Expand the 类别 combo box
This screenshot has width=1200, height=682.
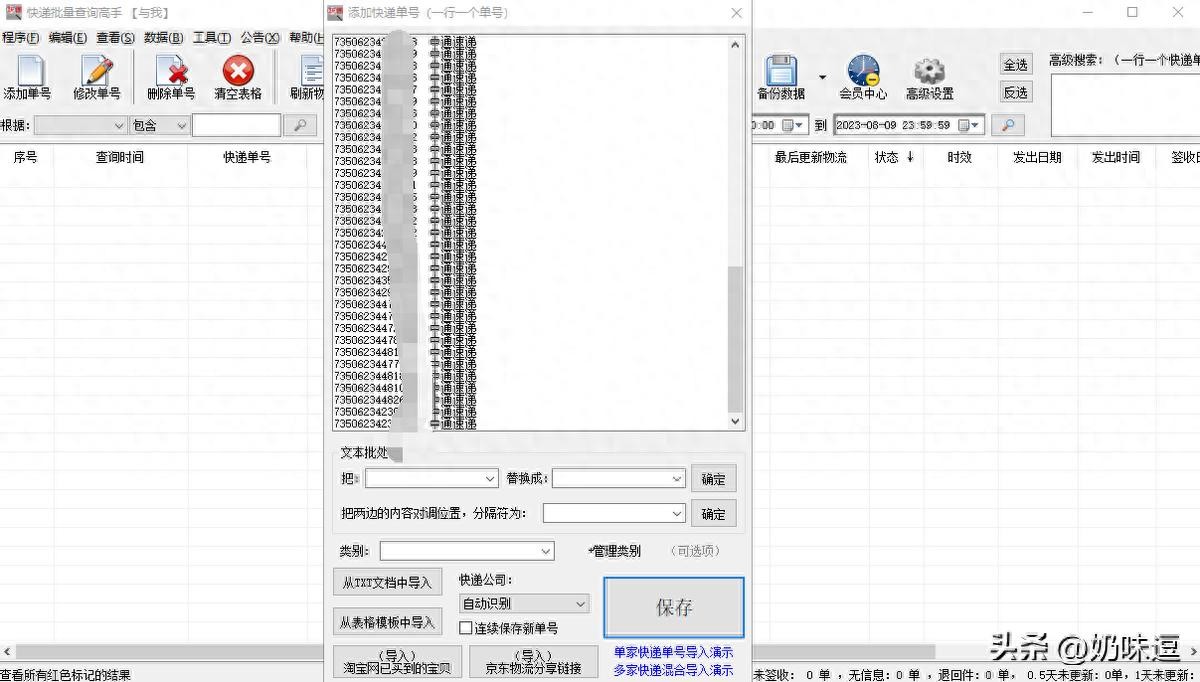[x=546, y=551]
